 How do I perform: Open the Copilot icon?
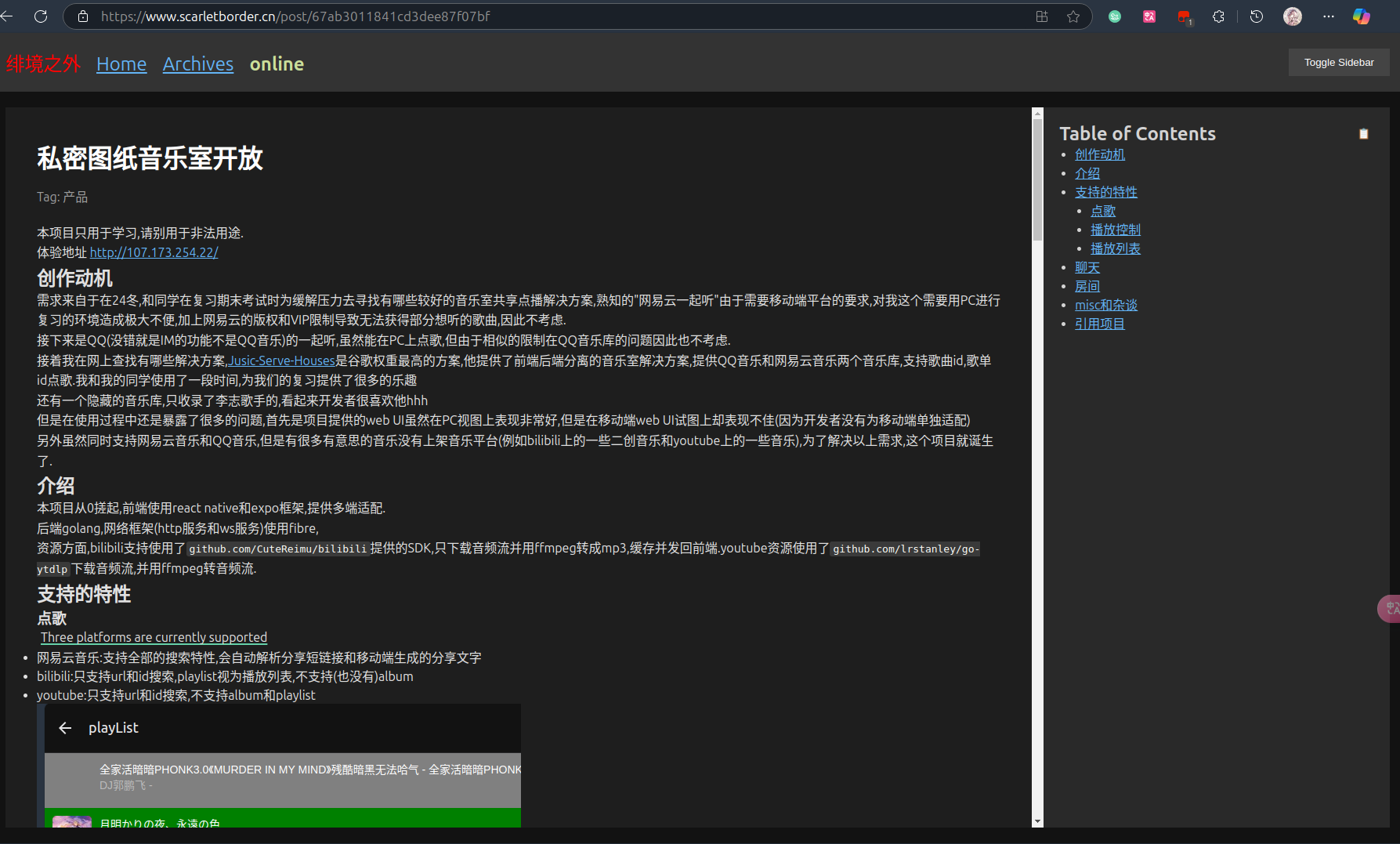(1362, 16)
